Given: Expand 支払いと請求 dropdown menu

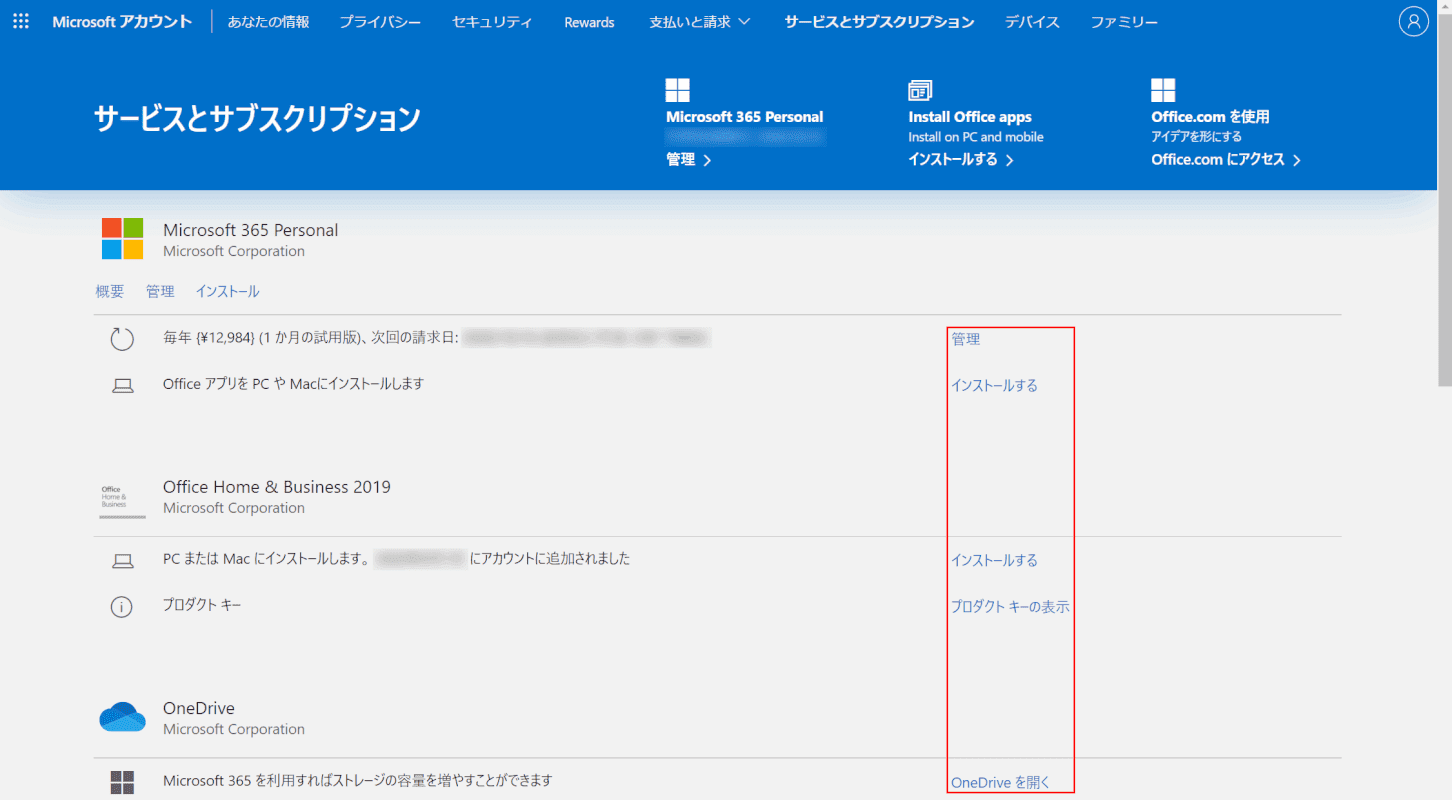Looking at the screenshot, I should point(700,22).
